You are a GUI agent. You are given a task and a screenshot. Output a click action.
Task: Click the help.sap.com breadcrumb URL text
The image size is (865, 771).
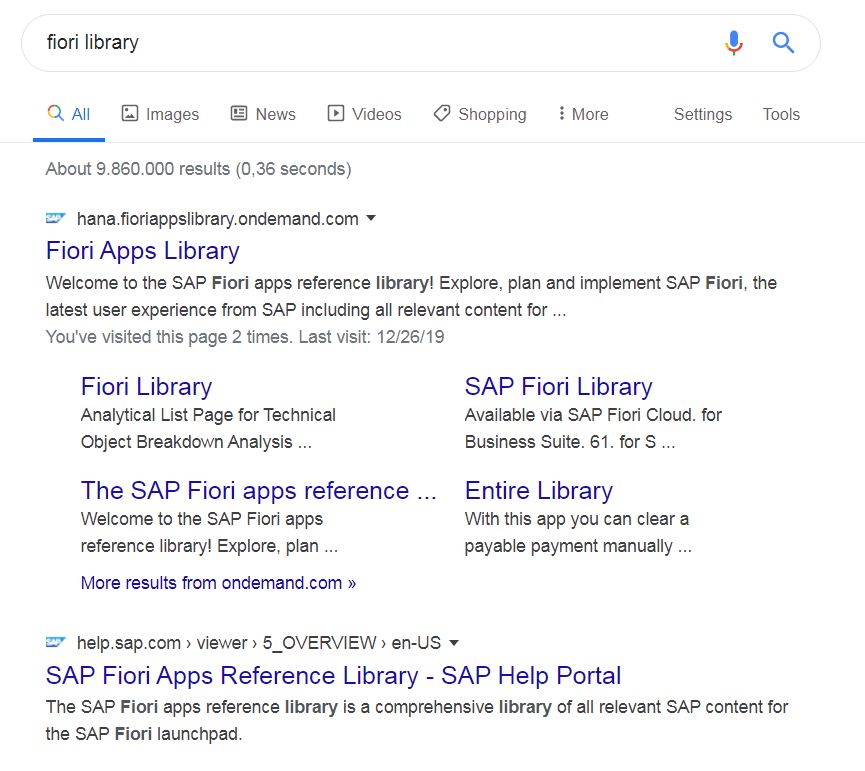pos(259,642)
